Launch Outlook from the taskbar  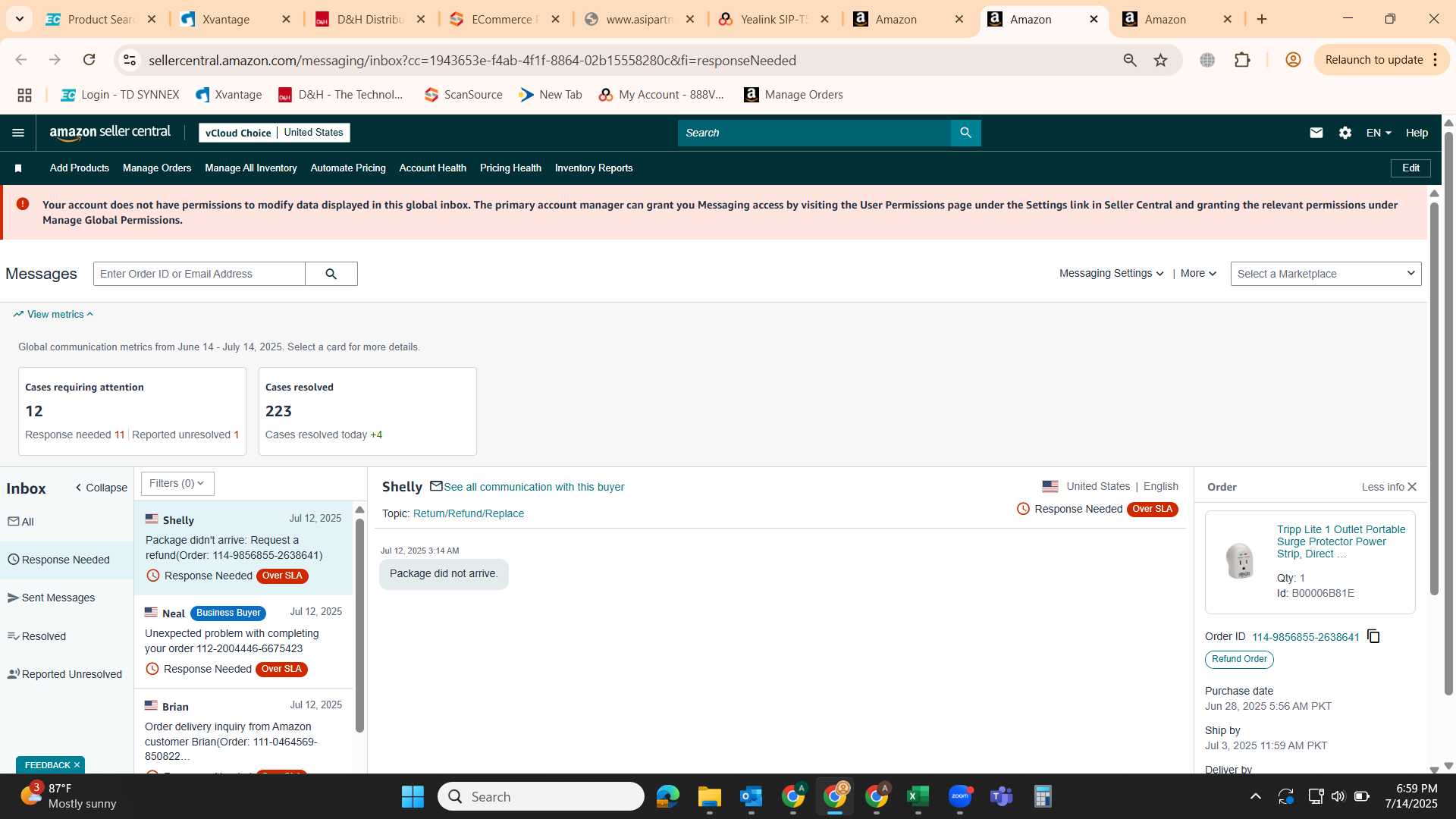[x=751, y=796]
